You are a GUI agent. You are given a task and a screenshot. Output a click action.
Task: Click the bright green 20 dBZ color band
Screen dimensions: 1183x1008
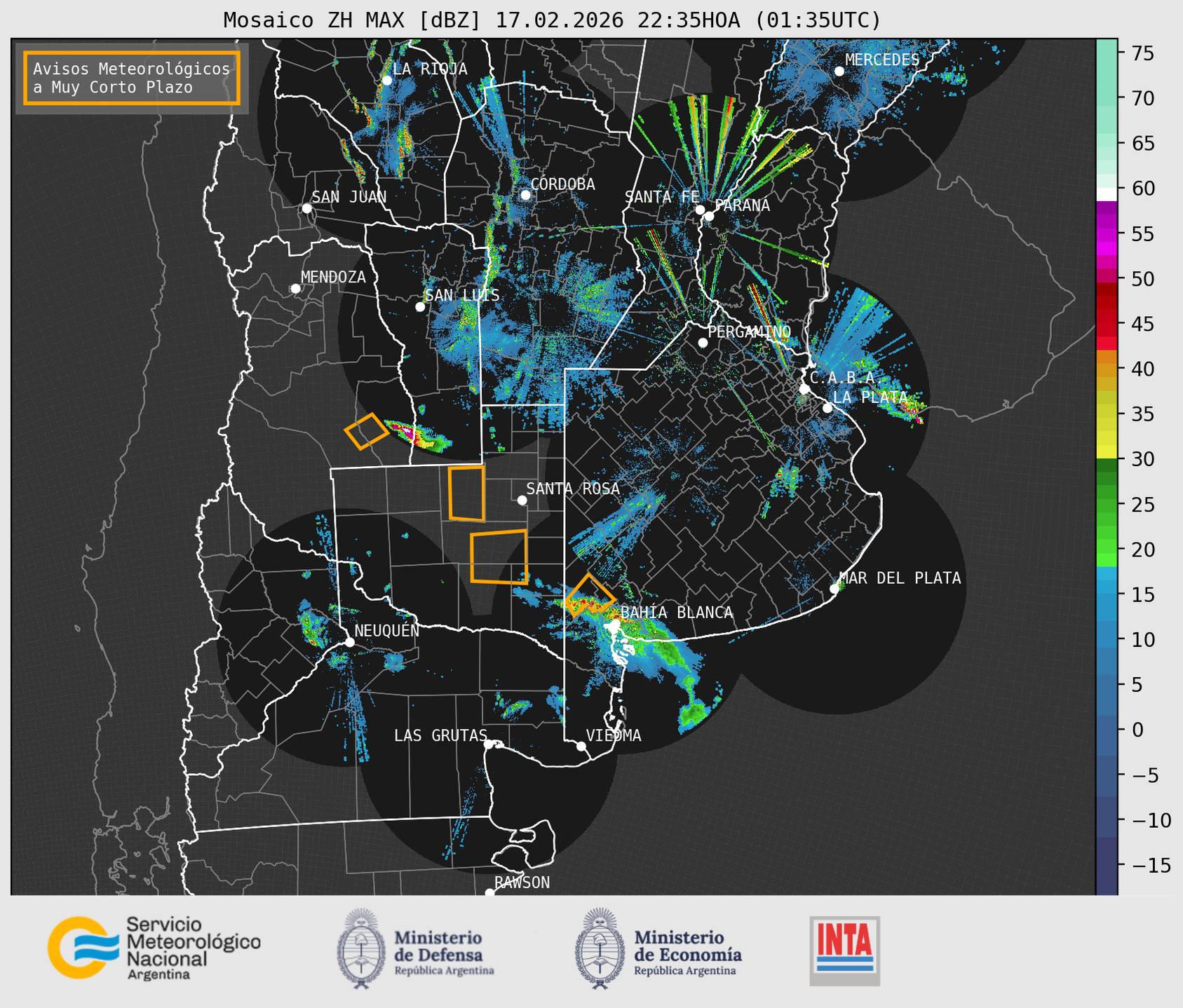pos(1106,551)
